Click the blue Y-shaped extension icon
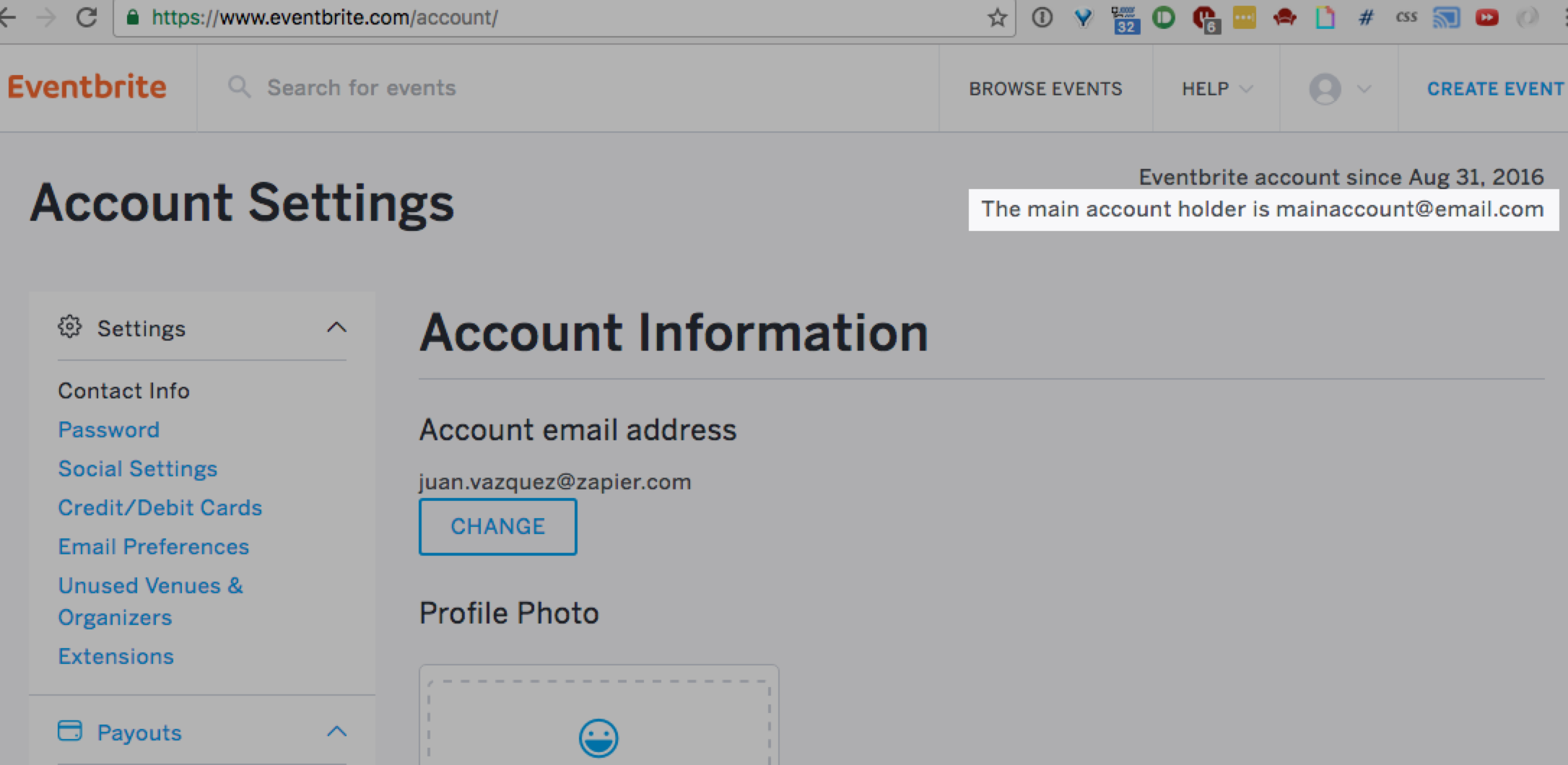Image resolution: width=1568 pixels, height=765 pixels. [x=1083, y=17]
